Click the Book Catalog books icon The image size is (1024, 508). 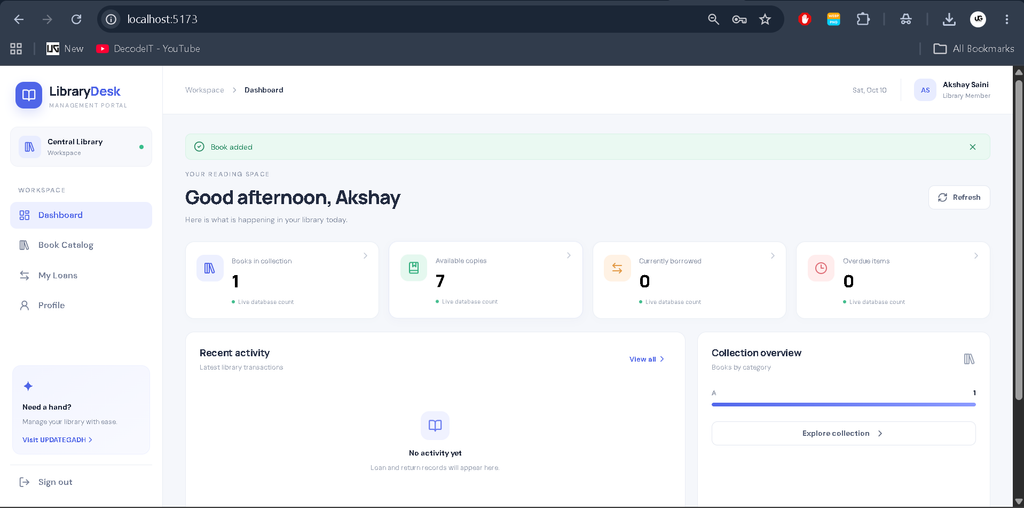pos(24,245)
